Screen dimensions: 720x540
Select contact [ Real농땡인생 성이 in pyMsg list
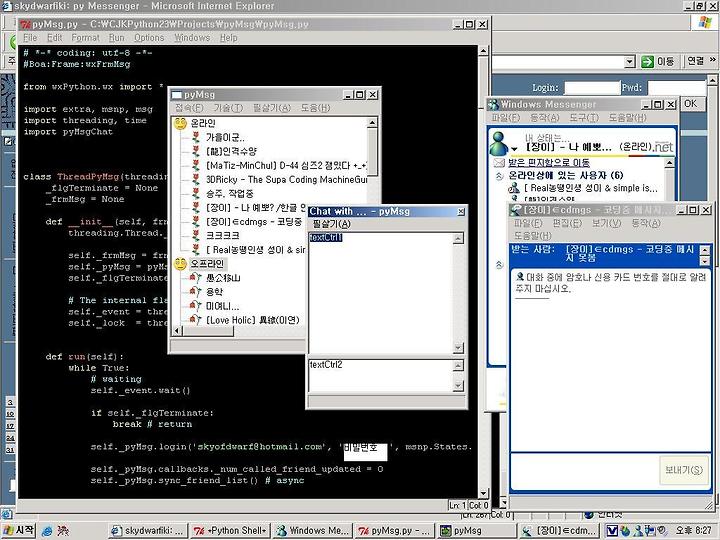pos(255,250)
